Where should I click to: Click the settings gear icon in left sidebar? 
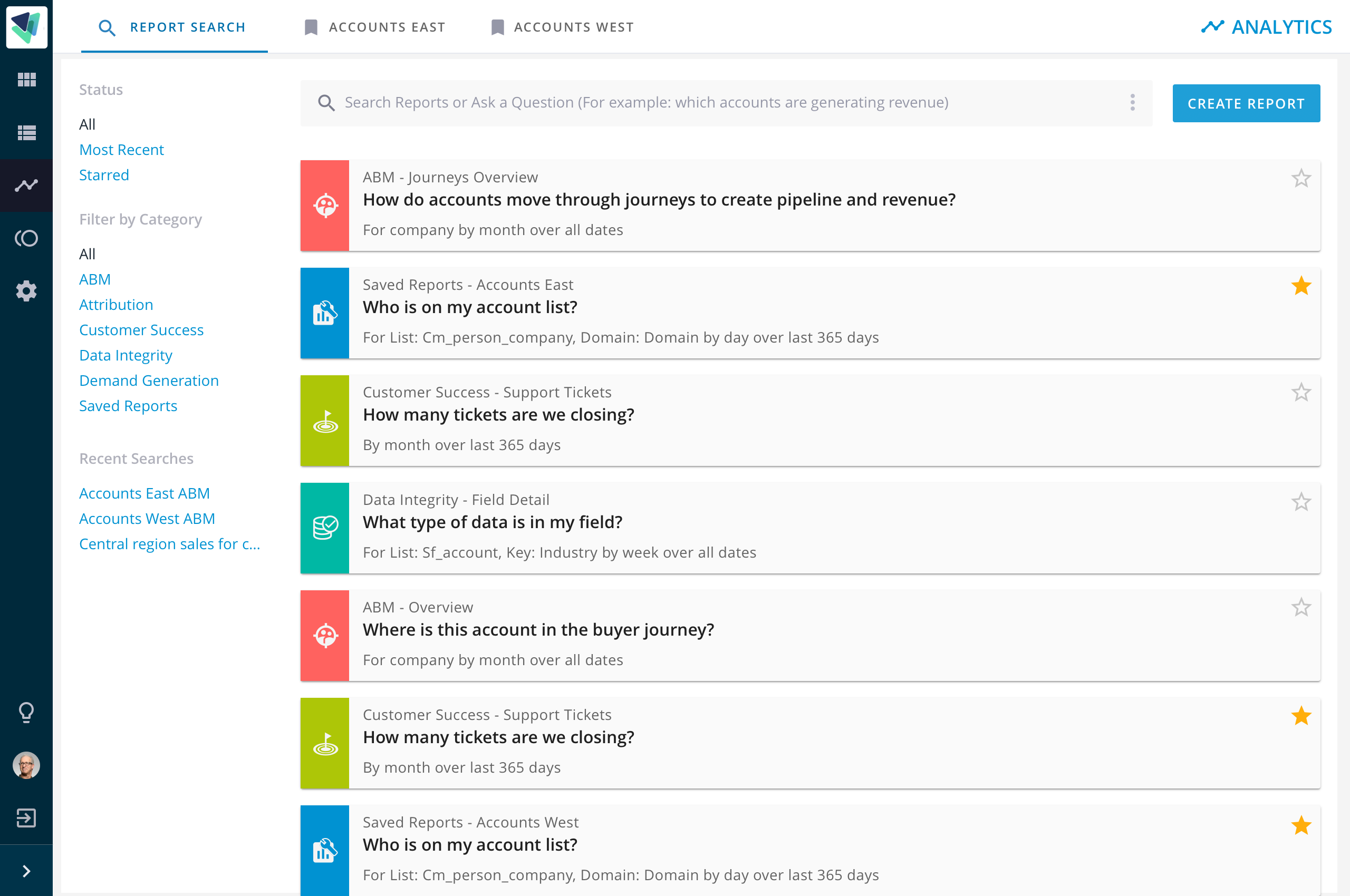[26, 291]
